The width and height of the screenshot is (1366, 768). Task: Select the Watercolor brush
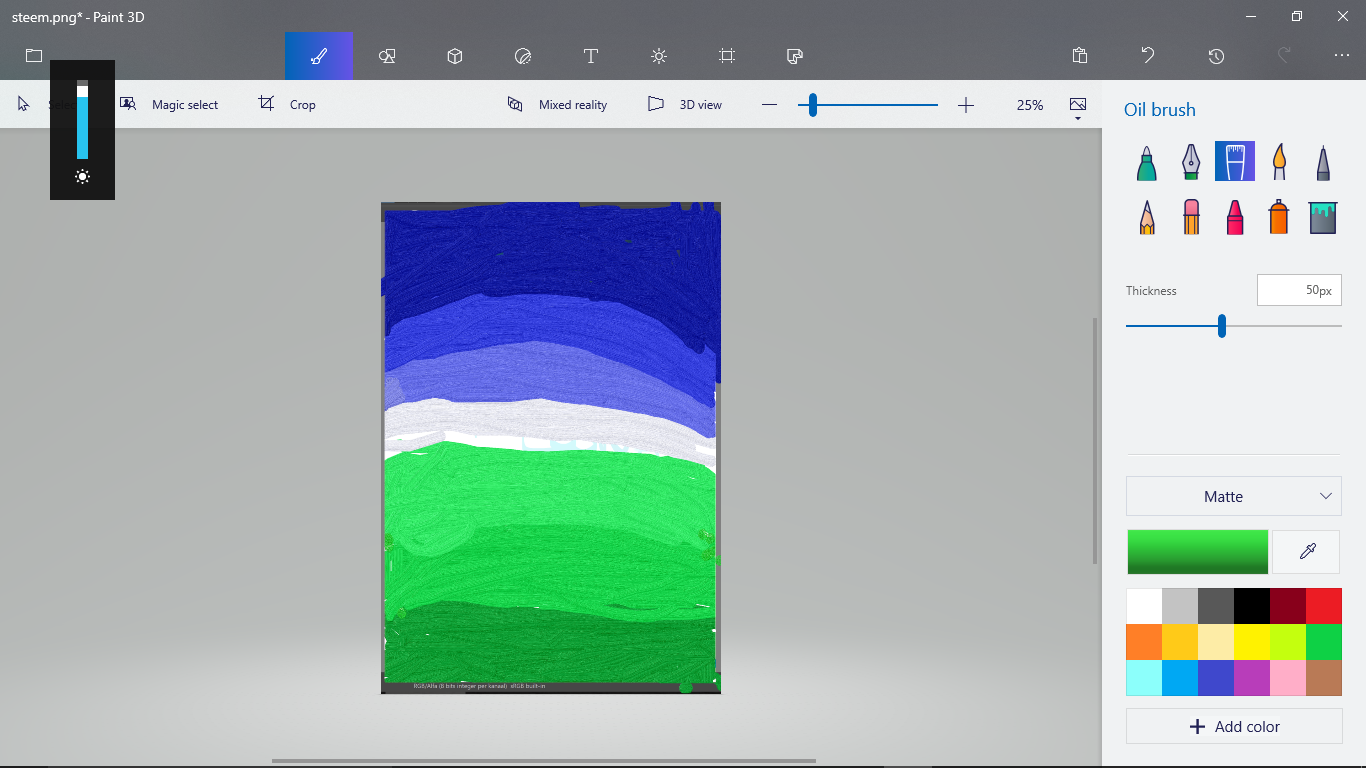point(1279,161)
